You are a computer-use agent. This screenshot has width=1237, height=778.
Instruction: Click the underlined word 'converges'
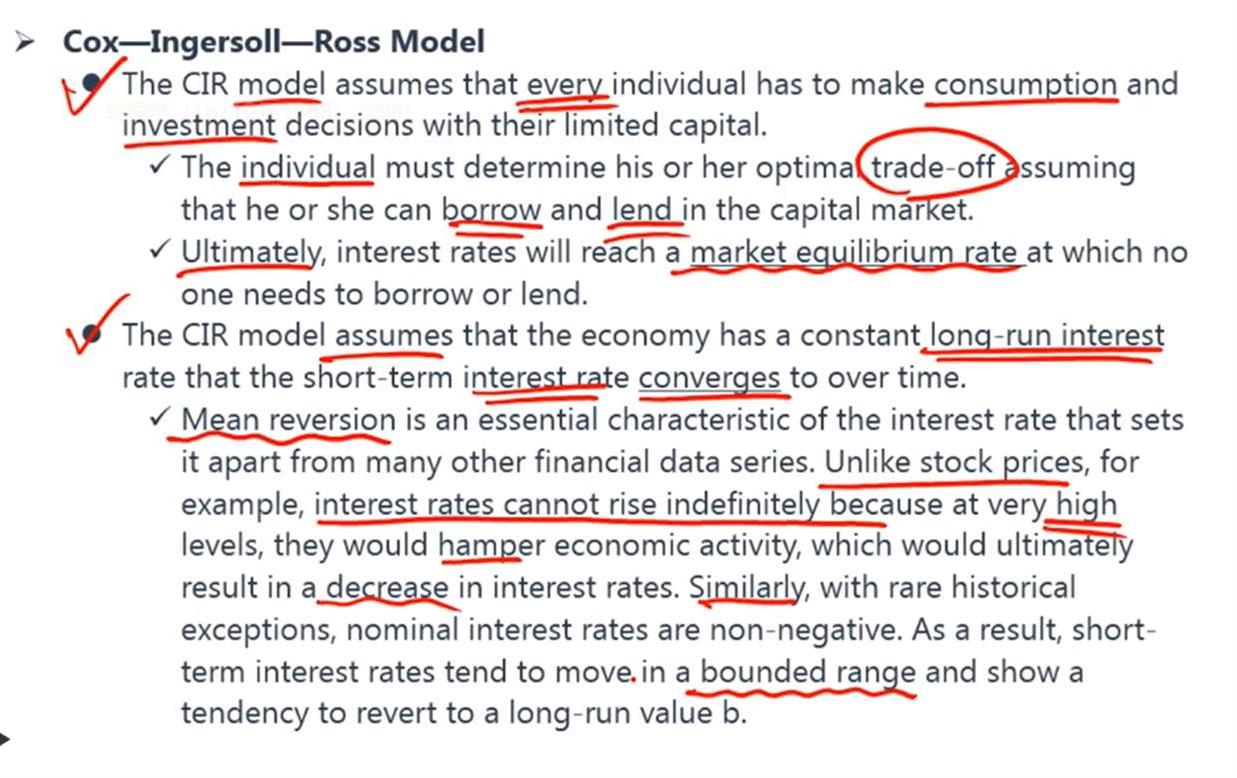tap(710, 378)
